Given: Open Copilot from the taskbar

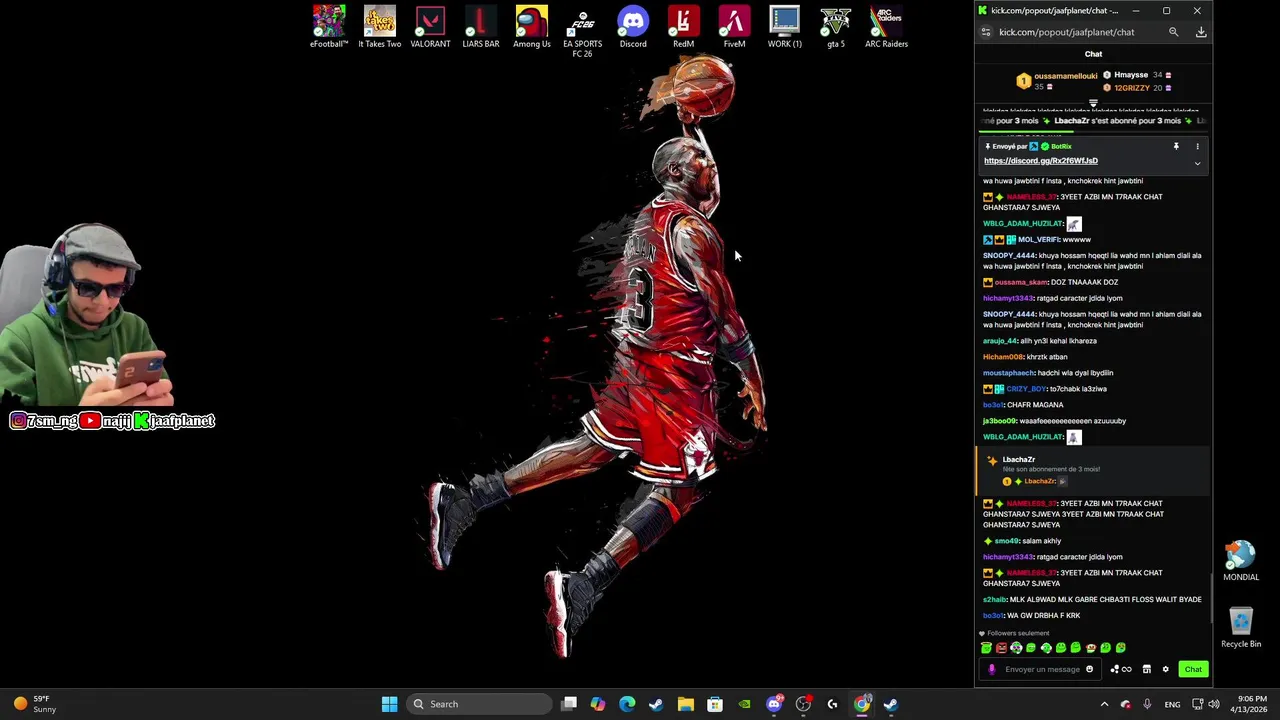Looking at the screenshot, I should click(598, 704).
